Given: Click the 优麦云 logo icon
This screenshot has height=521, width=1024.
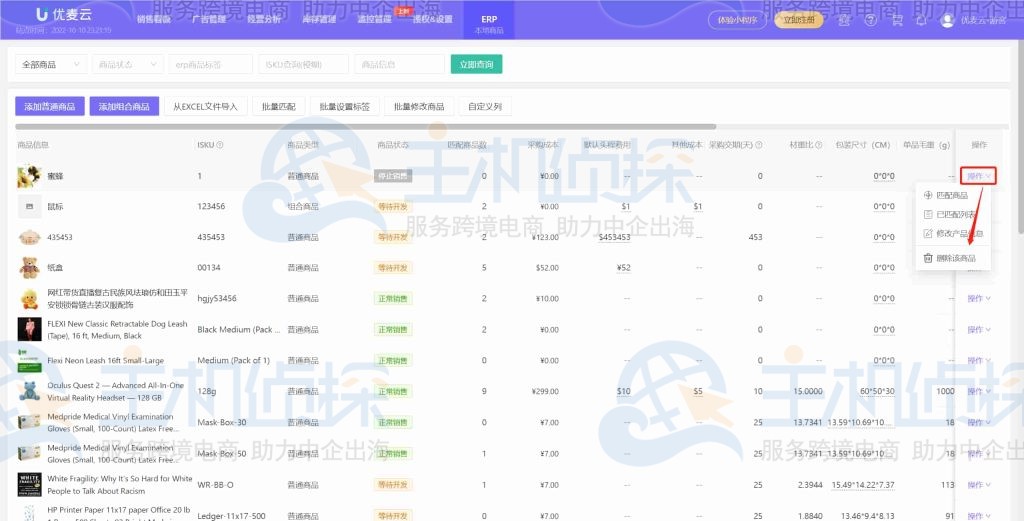Looking at the screenshot, I should pos(42,15).
